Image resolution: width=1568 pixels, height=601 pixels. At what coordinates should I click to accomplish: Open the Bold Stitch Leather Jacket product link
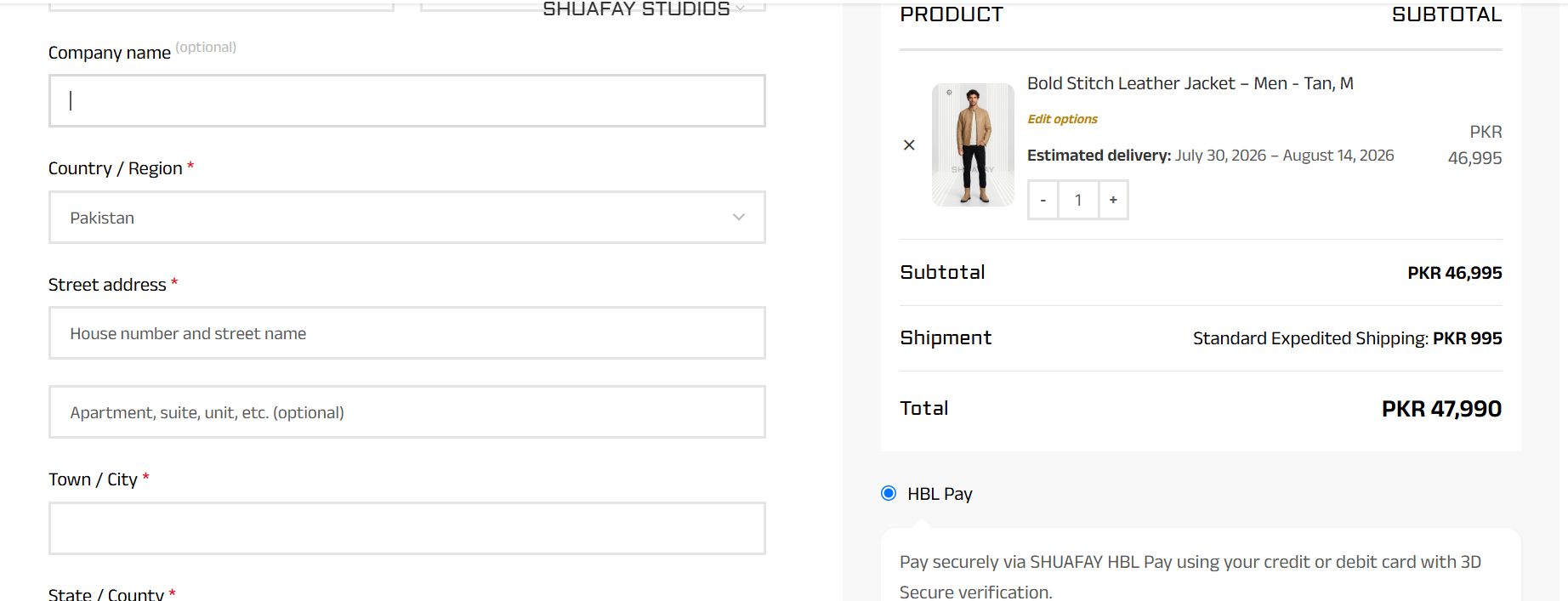click(x=1190, y=83)
